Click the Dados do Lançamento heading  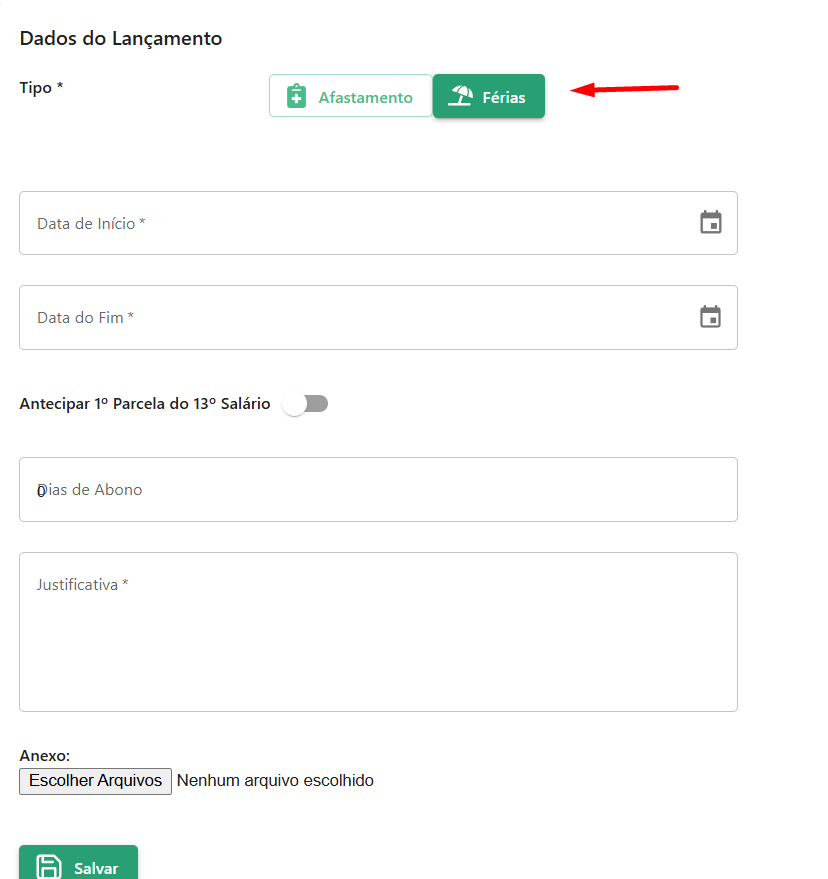[x=121, y=39]
